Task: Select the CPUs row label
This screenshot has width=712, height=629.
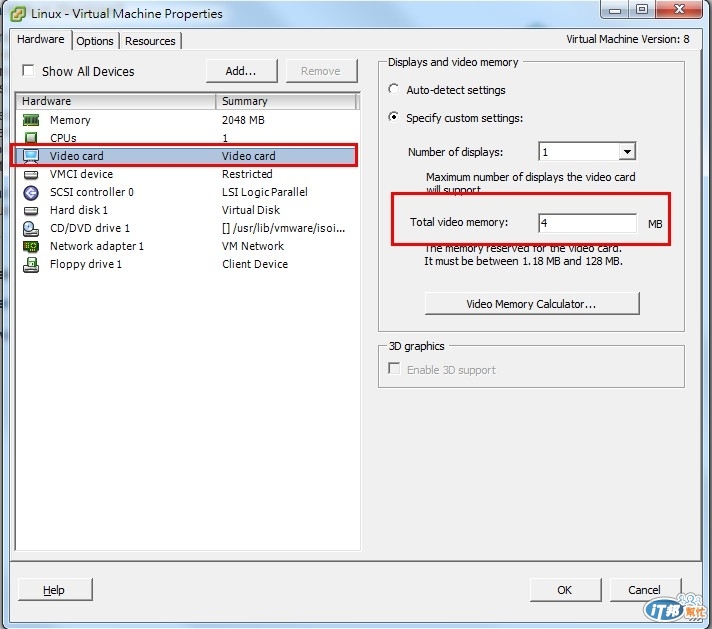Action: [63, 138]
